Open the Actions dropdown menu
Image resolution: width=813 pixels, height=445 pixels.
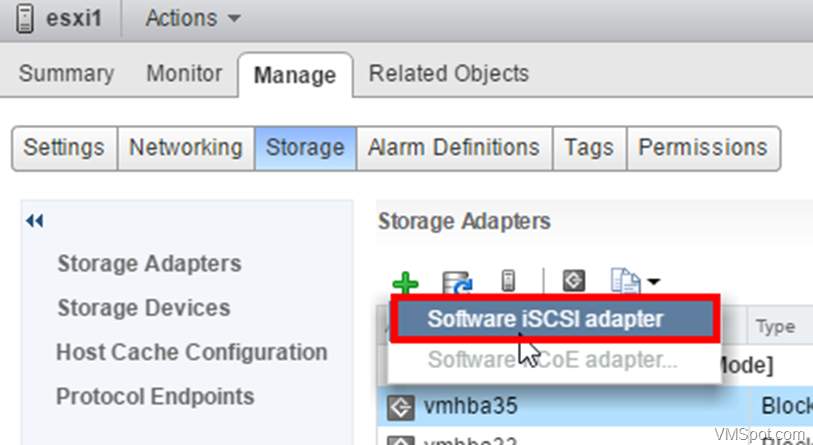click(193, 19)
